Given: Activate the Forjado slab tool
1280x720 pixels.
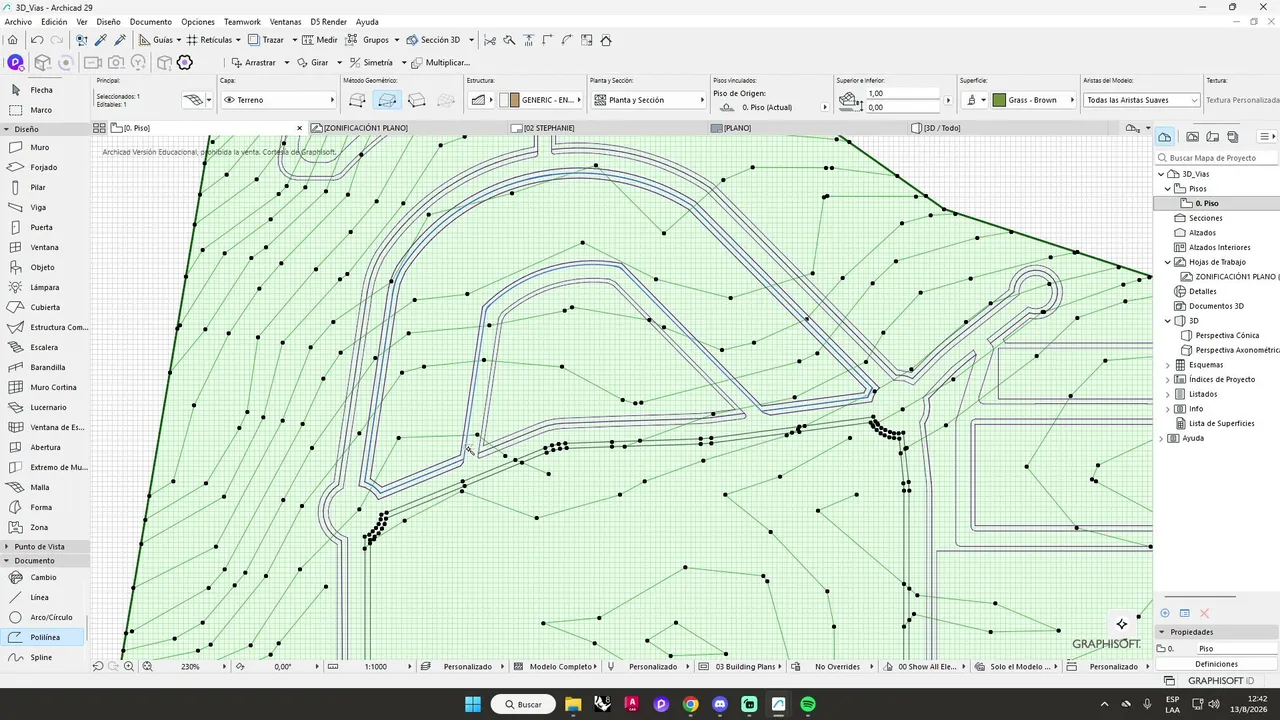Looking at the screenshot, I should [45, 167].
